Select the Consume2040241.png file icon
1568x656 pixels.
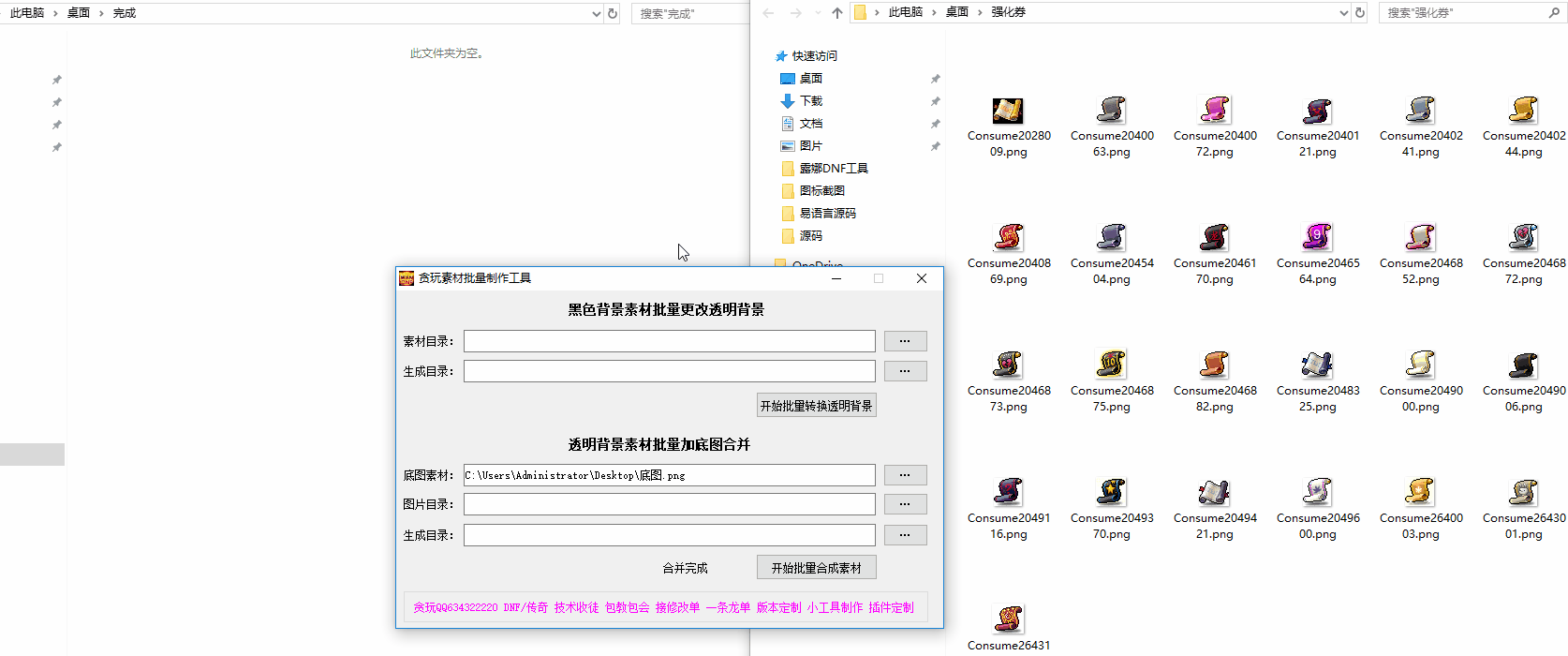[1420, 110]
